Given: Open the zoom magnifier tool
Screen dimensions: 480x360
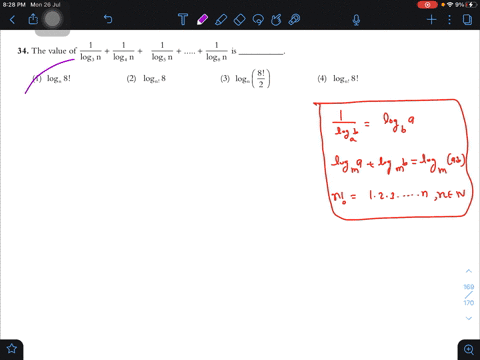Looking at the screenshot, I should coord(469,349).
